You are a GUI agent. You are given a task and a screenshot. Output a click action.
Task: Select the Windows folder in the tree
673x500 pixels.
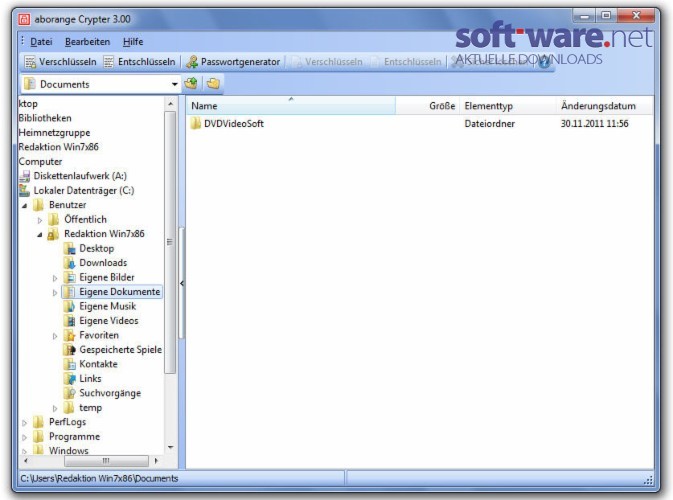coord(69,451)
